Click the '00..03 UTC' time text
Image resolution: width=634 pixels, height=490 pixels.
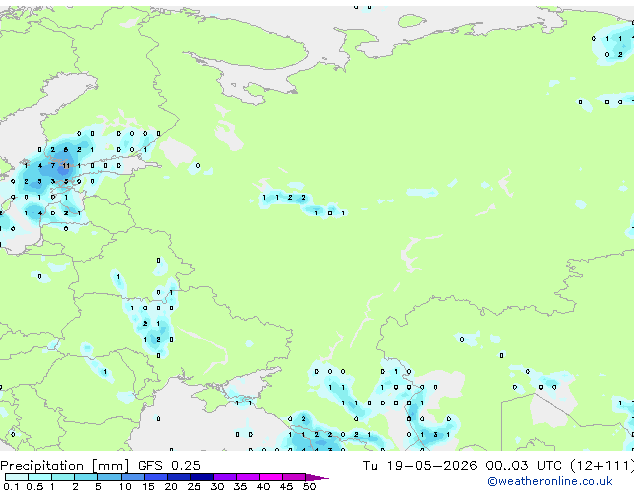coord(523,466)
